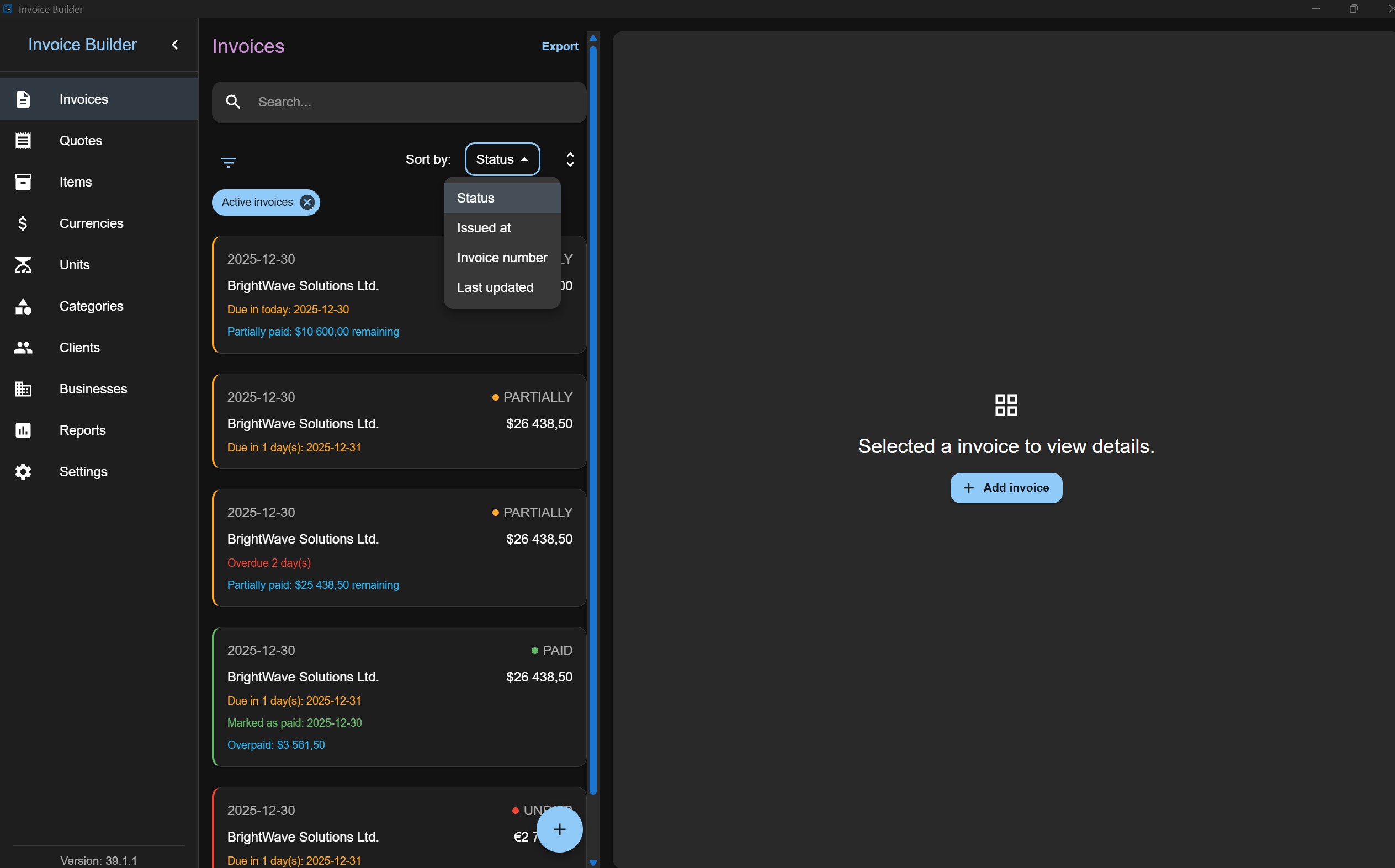Open the Quotes receipt icon

click(23, 141)
